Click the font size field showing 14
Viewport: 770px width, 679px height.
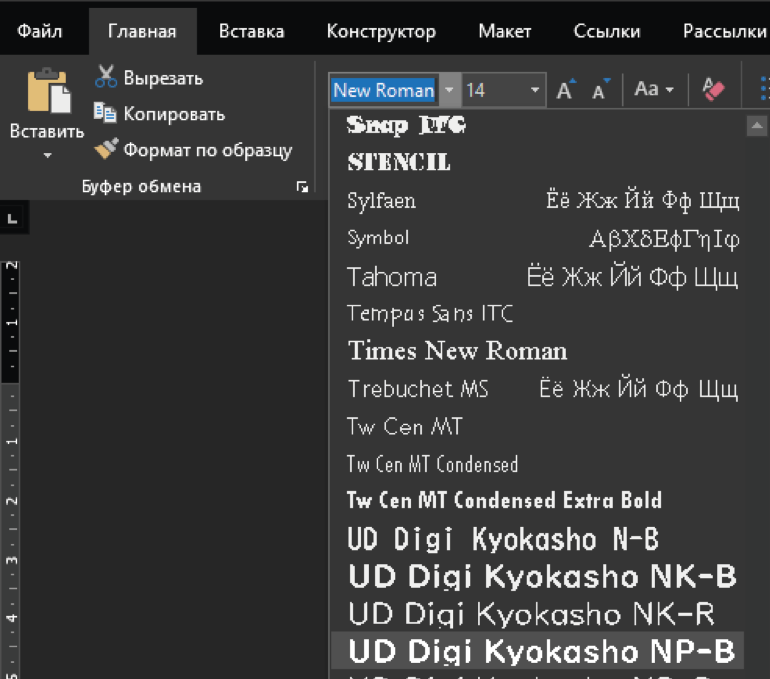tap(493, 90)
